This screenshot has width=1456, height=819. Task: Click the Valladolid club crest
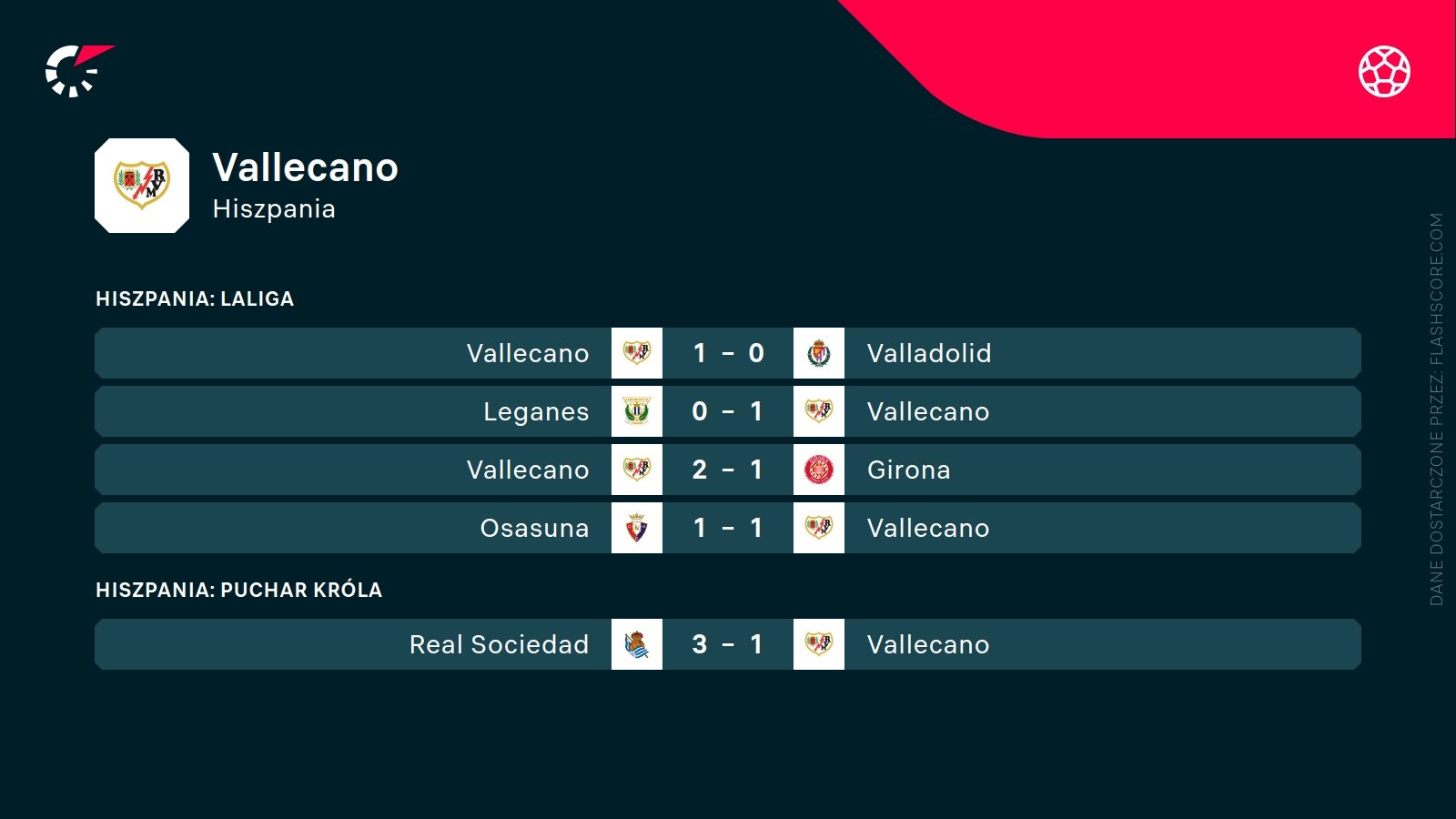coord(819,353)
